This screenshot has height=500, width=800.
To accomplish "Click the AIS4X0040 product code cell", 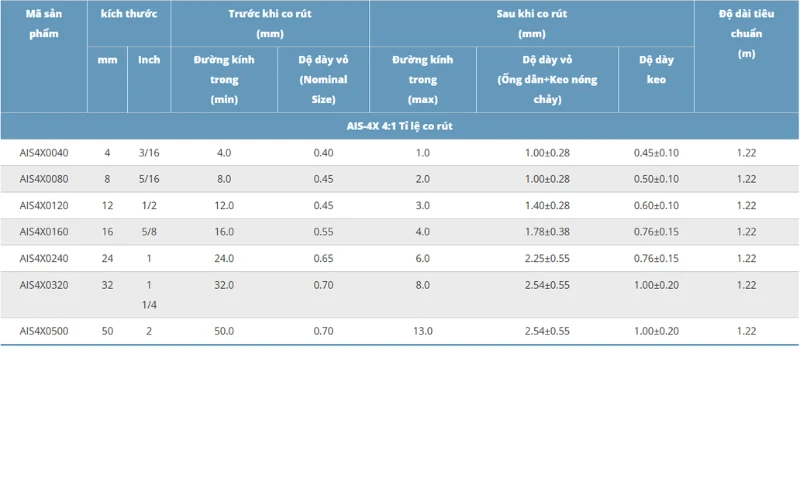I will [44, 153].
